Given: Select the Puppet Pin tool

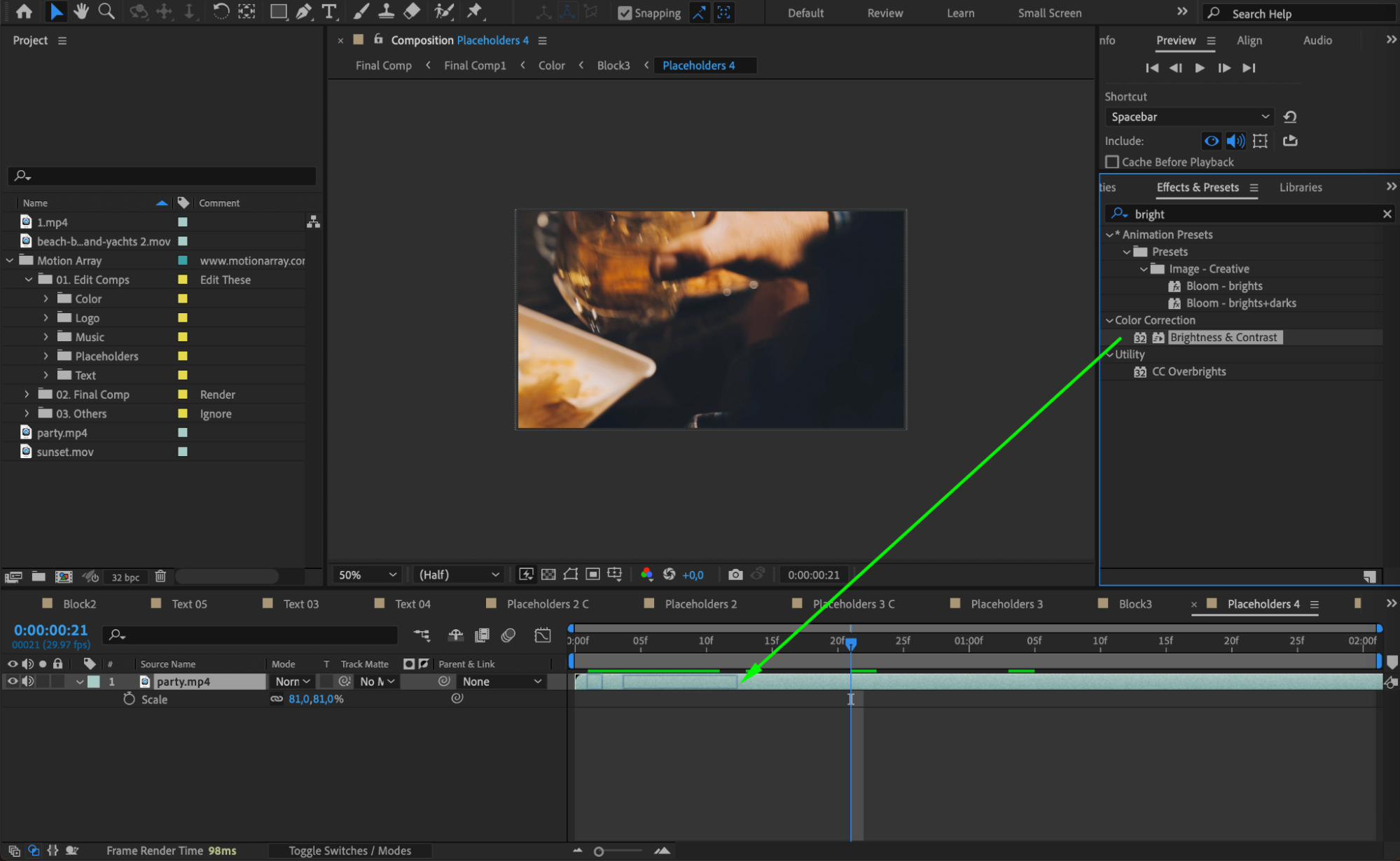Looking at the screenshot, I should pyautogui.click(x=475, y=11).
